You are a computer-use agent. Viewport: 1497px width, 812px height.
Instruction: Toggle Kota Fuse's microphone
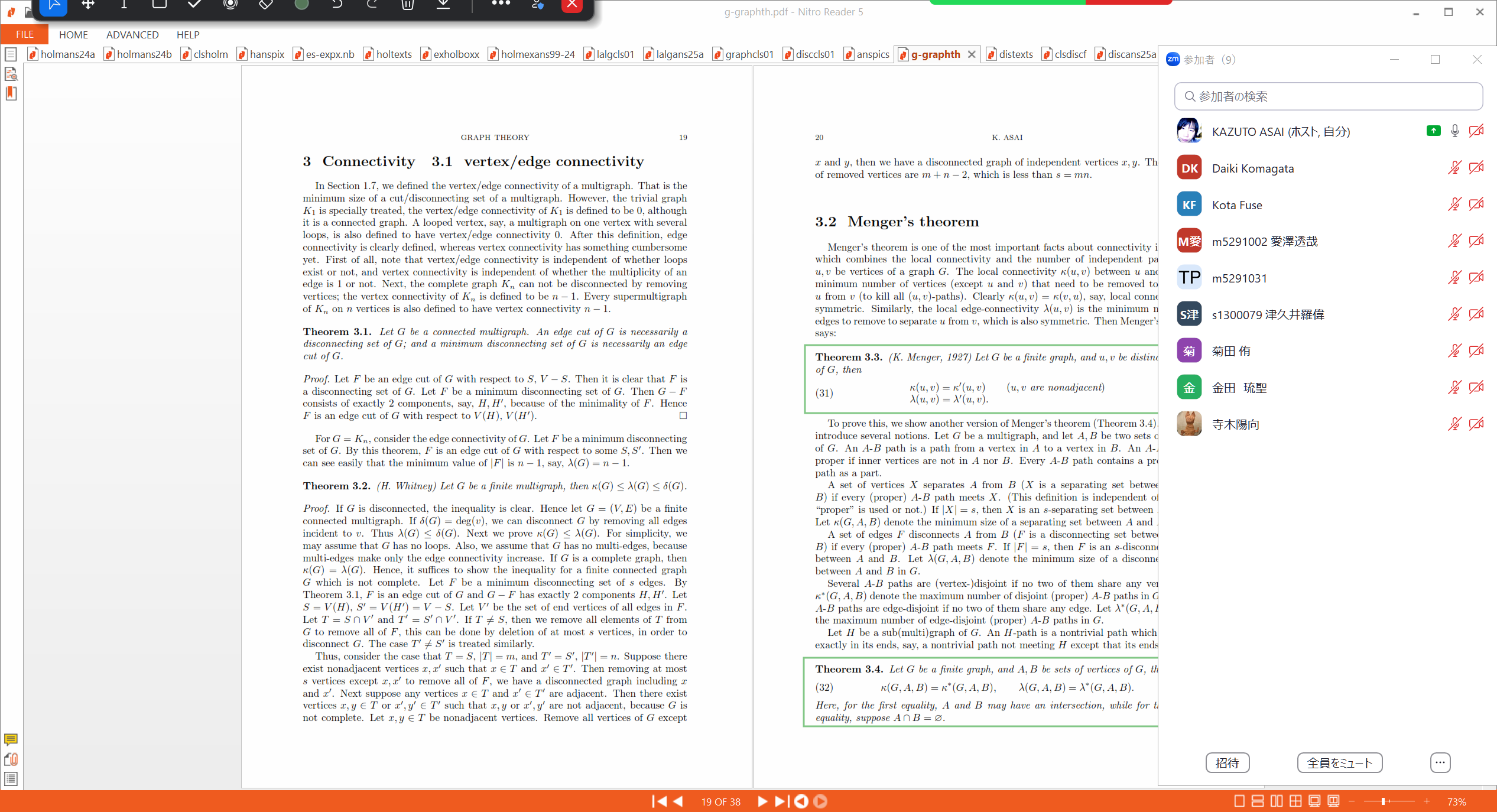(x=1454, y=204)
